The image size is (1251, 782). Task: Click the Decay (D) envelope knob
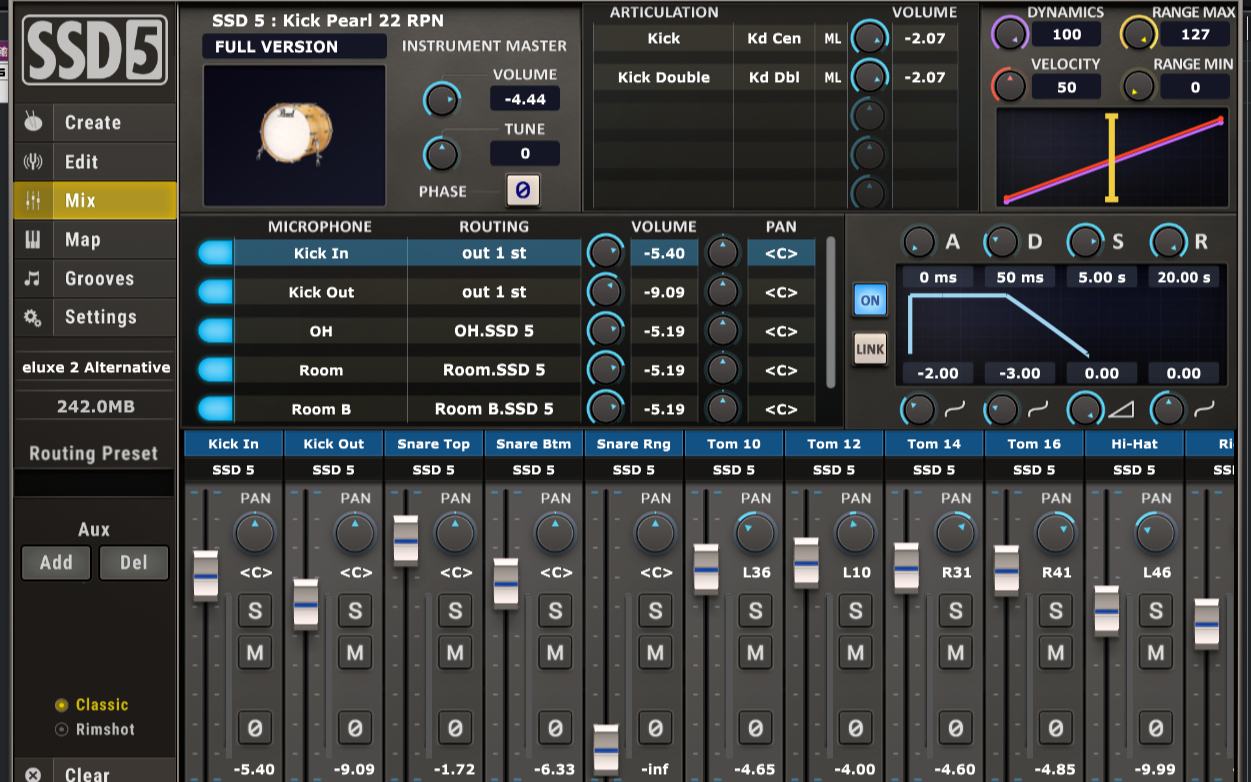click(x=1001, y=241)
